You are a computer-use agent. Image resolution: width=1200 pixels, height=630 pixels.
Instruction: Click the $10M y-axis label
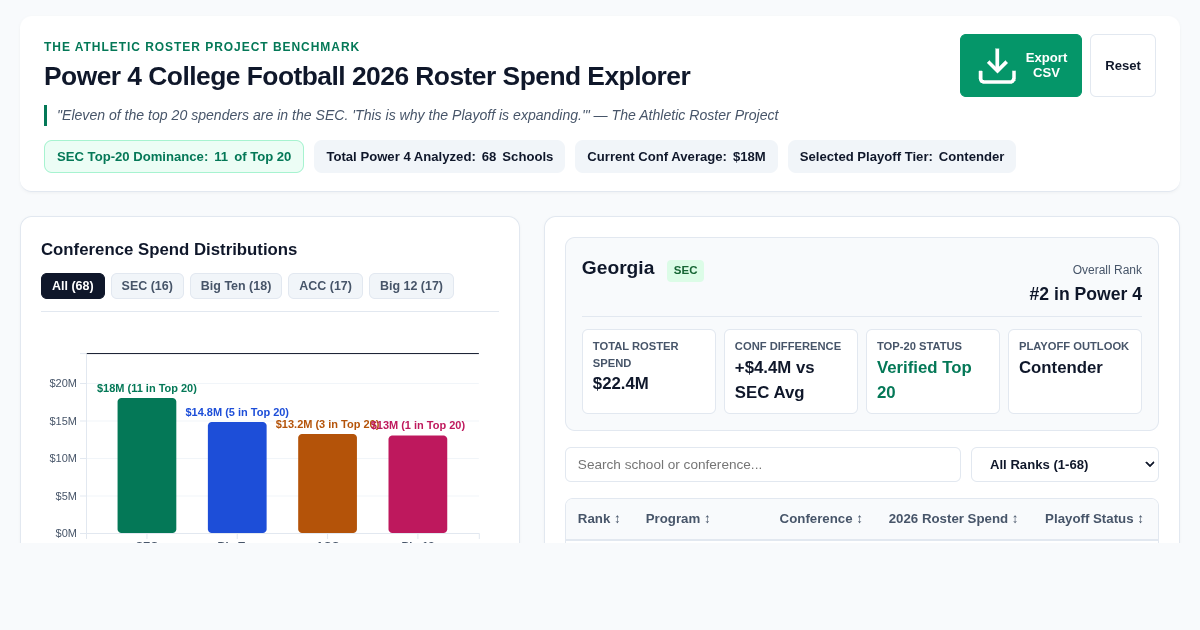[x=63, y=458]
